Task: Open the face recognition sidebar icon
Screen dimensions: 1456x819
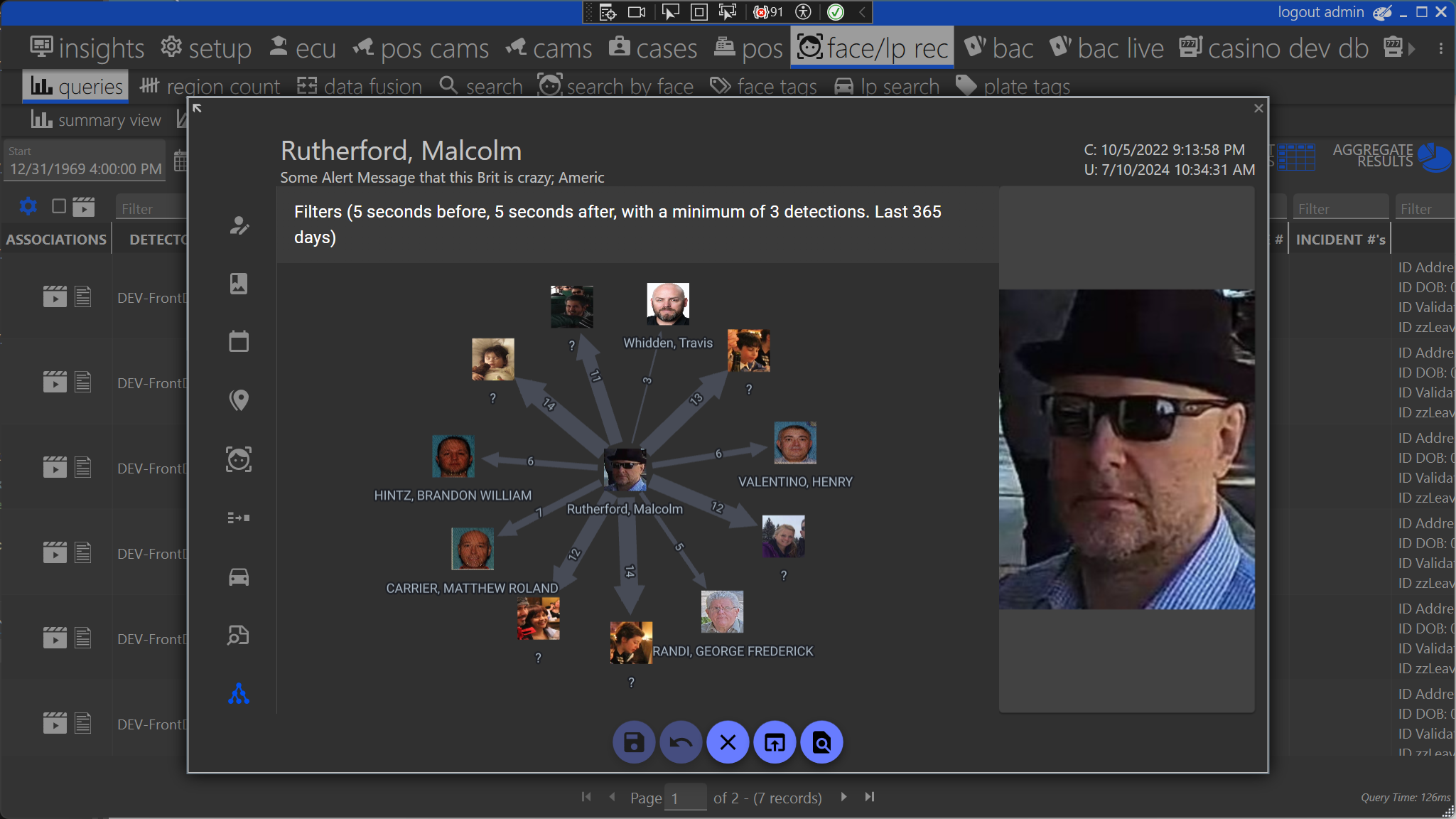Action: point(239,459)
